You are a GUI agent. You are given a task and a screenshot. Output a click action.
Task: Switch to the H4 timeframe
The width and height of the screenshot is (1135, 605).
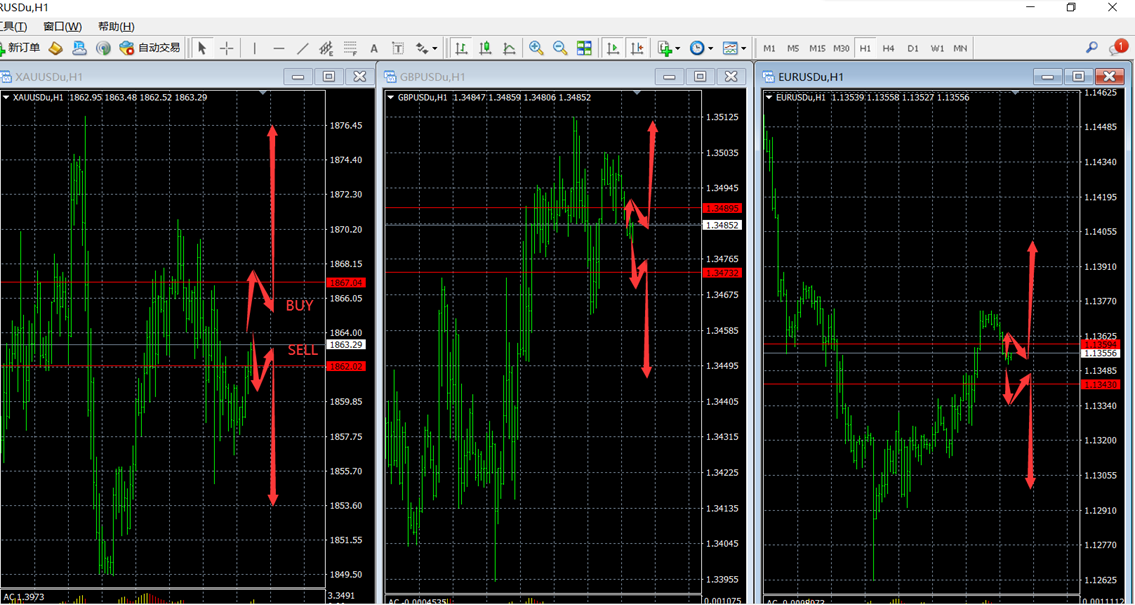(x=888, y=48)
